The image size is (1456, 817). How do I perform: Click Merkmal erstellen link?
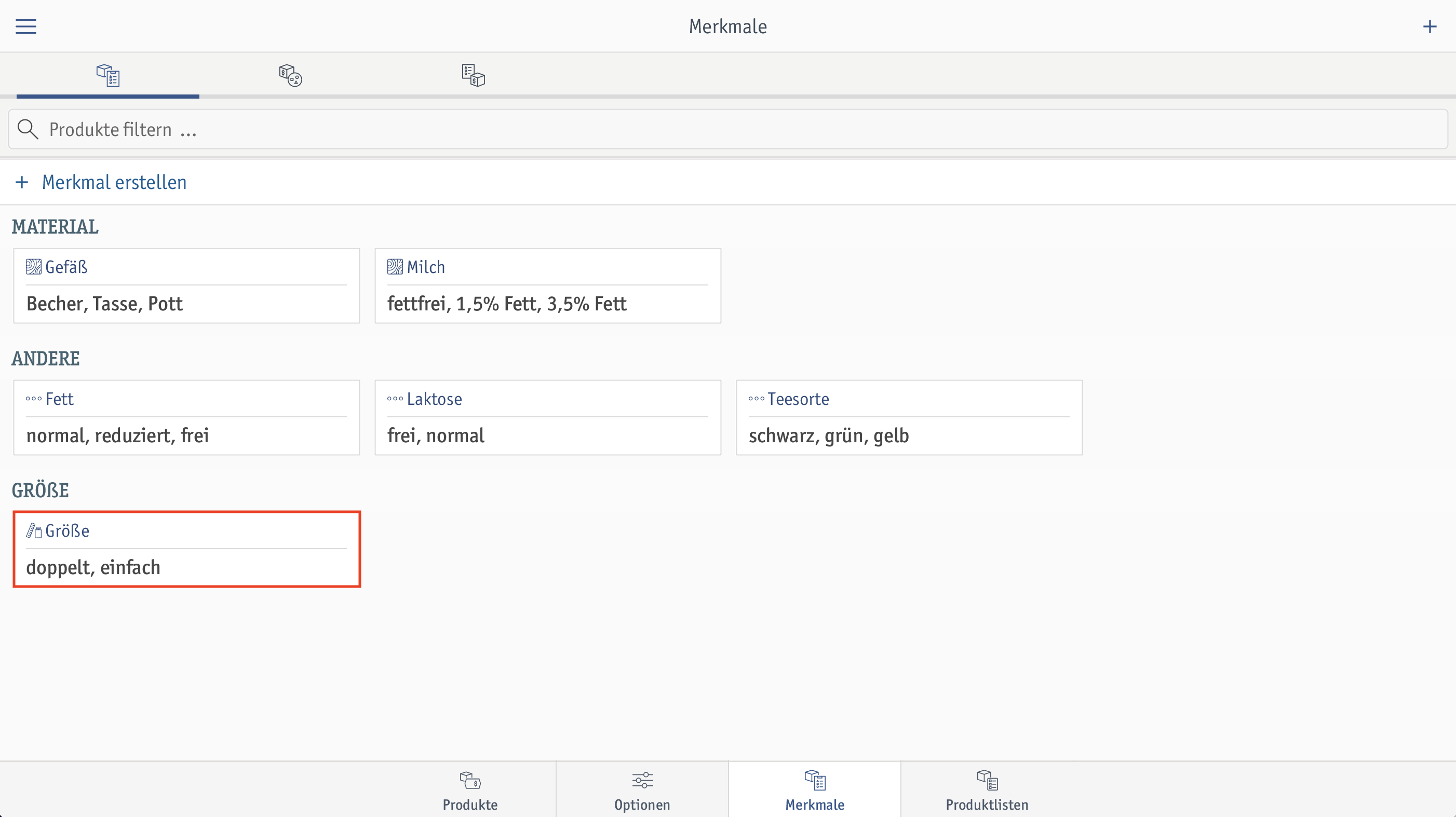coord(114,182)
